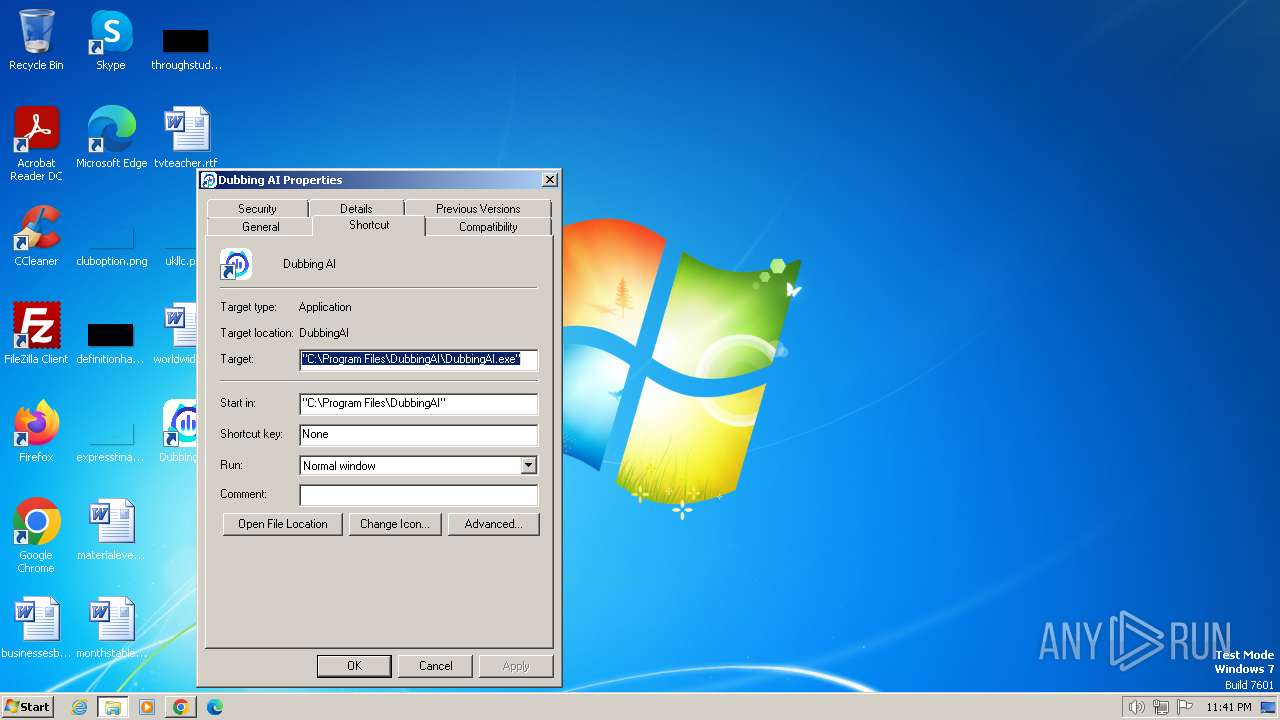
Task: Launch CCleaner from the desktop
Action: [36, 236]
